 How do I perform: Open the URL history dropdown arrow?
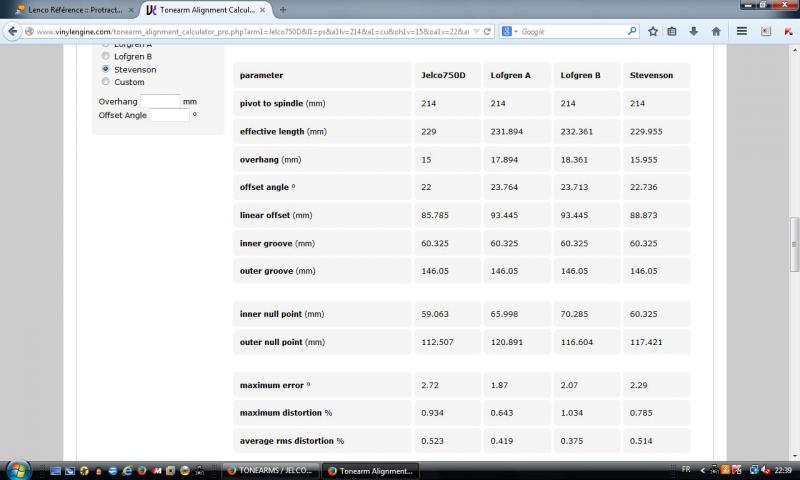click(x=476, y=32)
